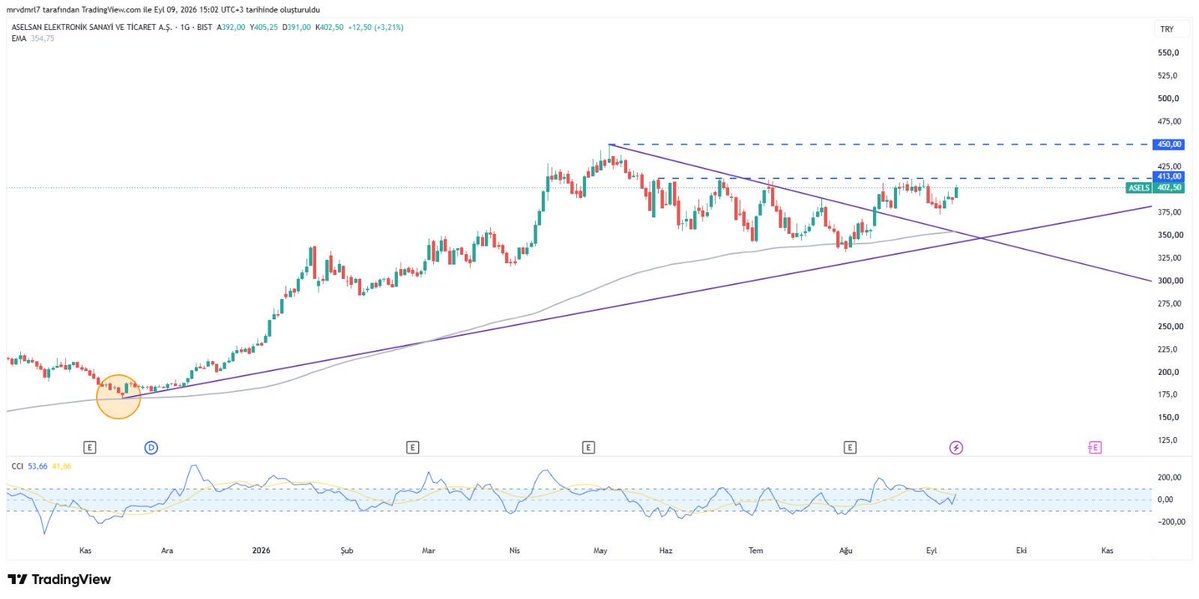Click the Nis month label on time axis
The width and height of the screenshot is (1199, 599).
(x=515, y=551)
